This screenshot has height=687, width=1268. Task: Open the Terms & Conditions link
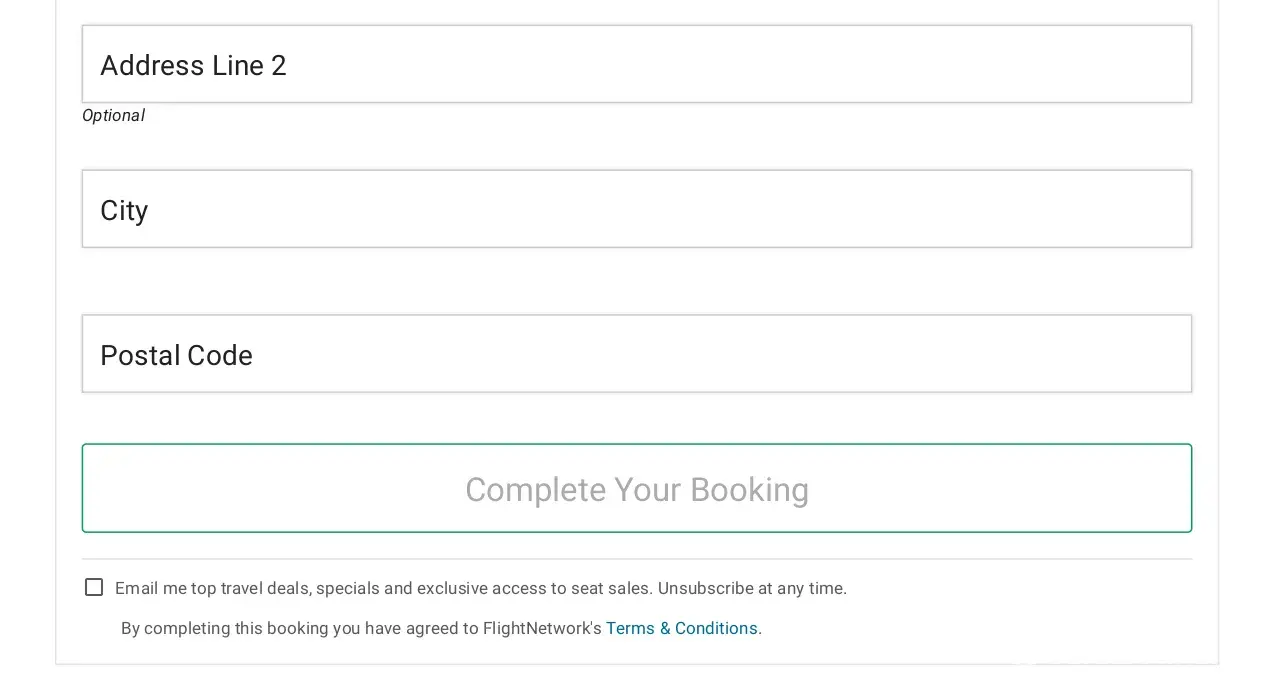coord(683,629)
